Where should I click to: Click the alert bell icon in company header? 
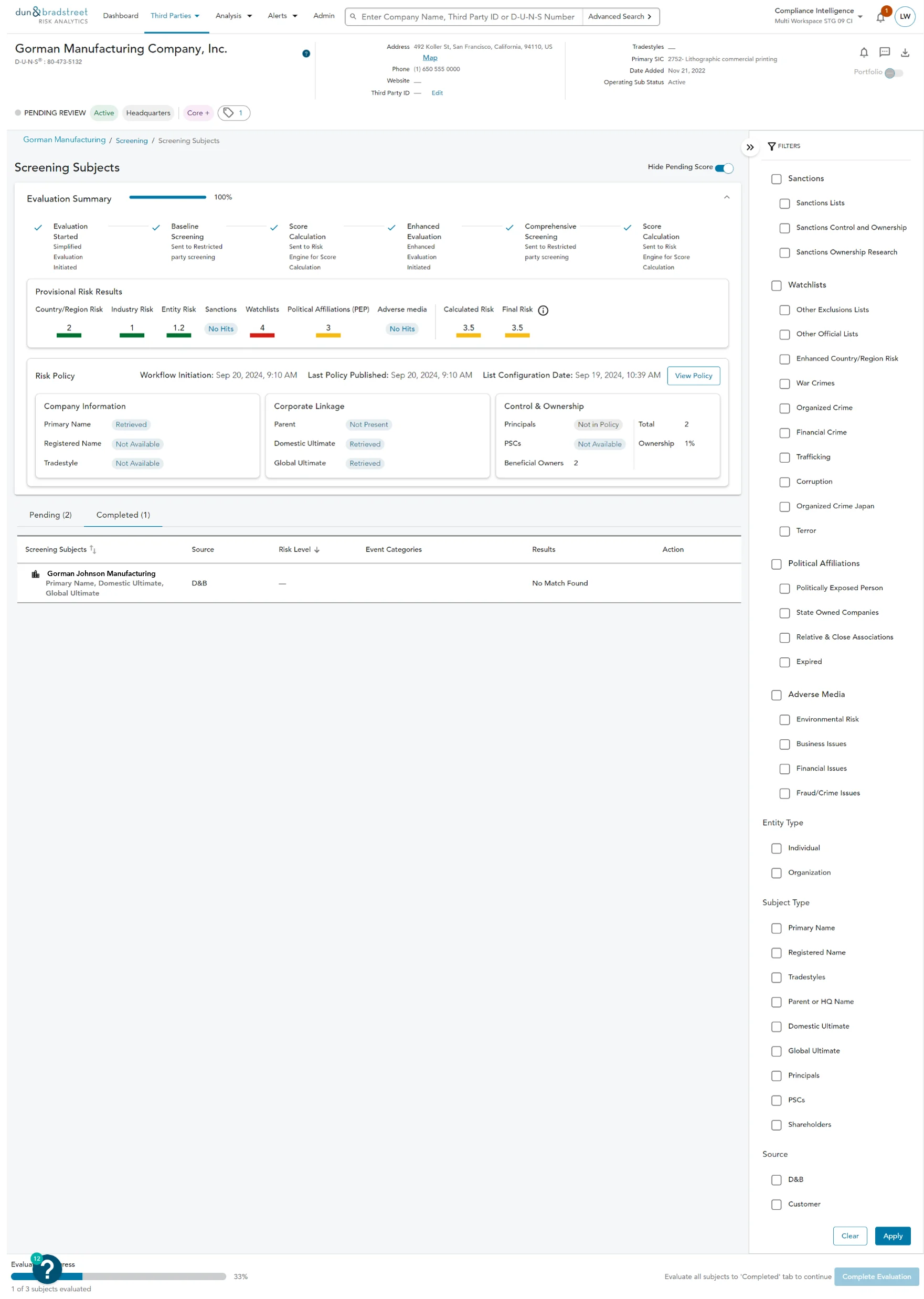(863, 53)
